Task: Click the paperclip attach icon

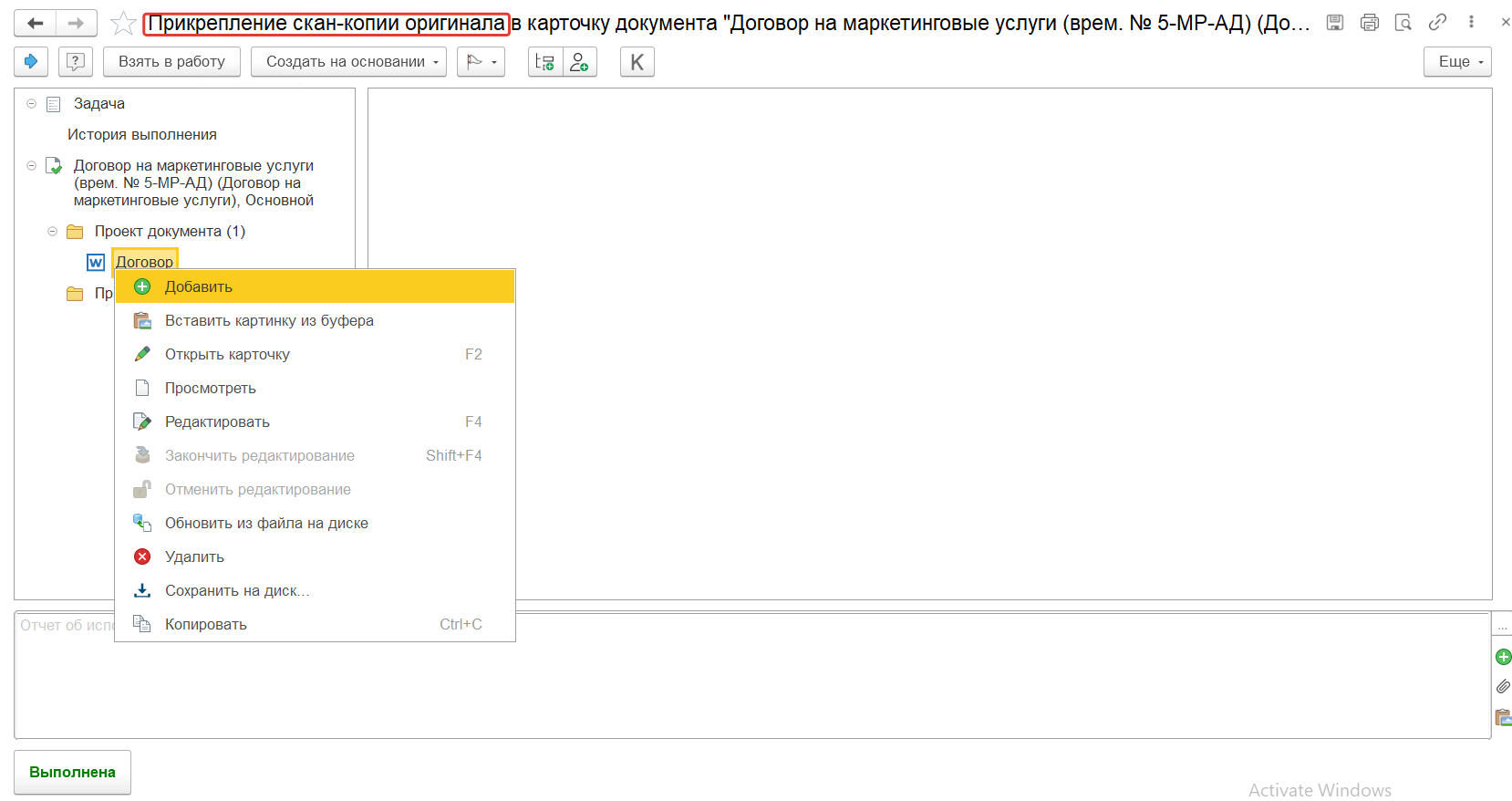Action: [1503, 686]
